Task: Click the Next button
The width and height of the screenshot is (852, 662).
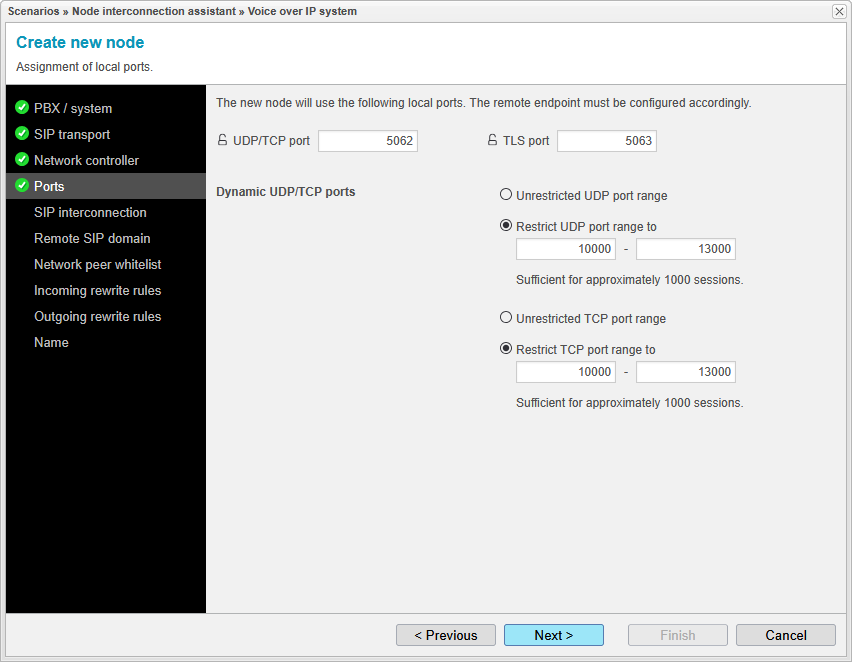Action: coord(553,635)
